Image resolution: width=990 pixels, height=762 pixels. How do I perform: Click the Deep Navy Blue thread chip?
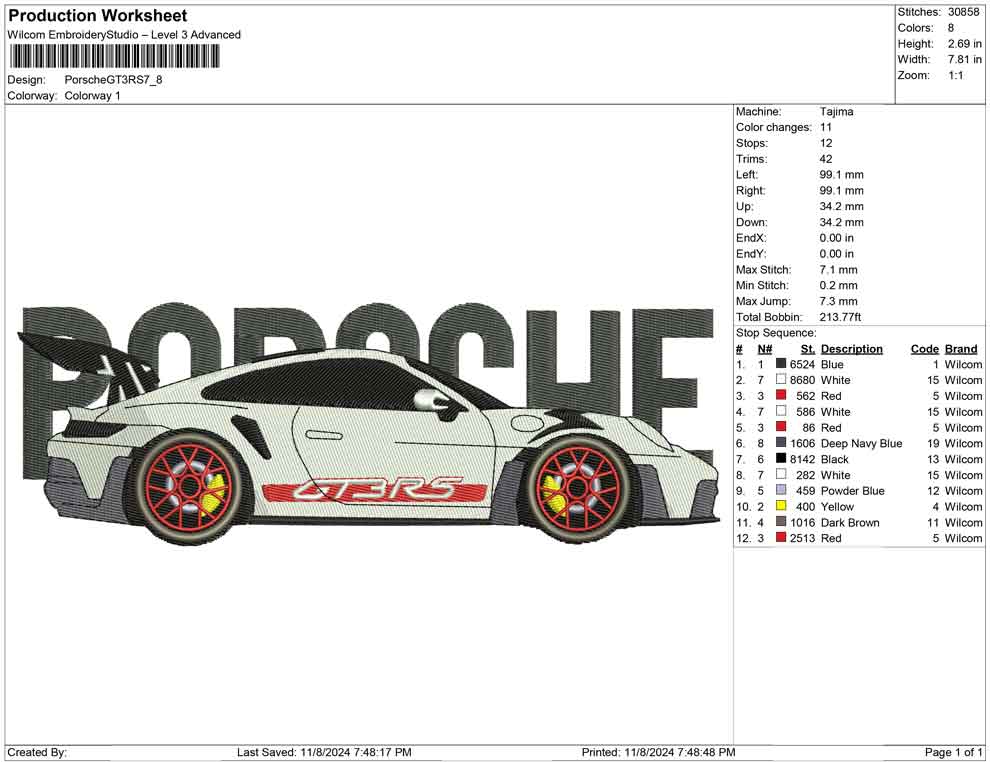coord(780,443)
